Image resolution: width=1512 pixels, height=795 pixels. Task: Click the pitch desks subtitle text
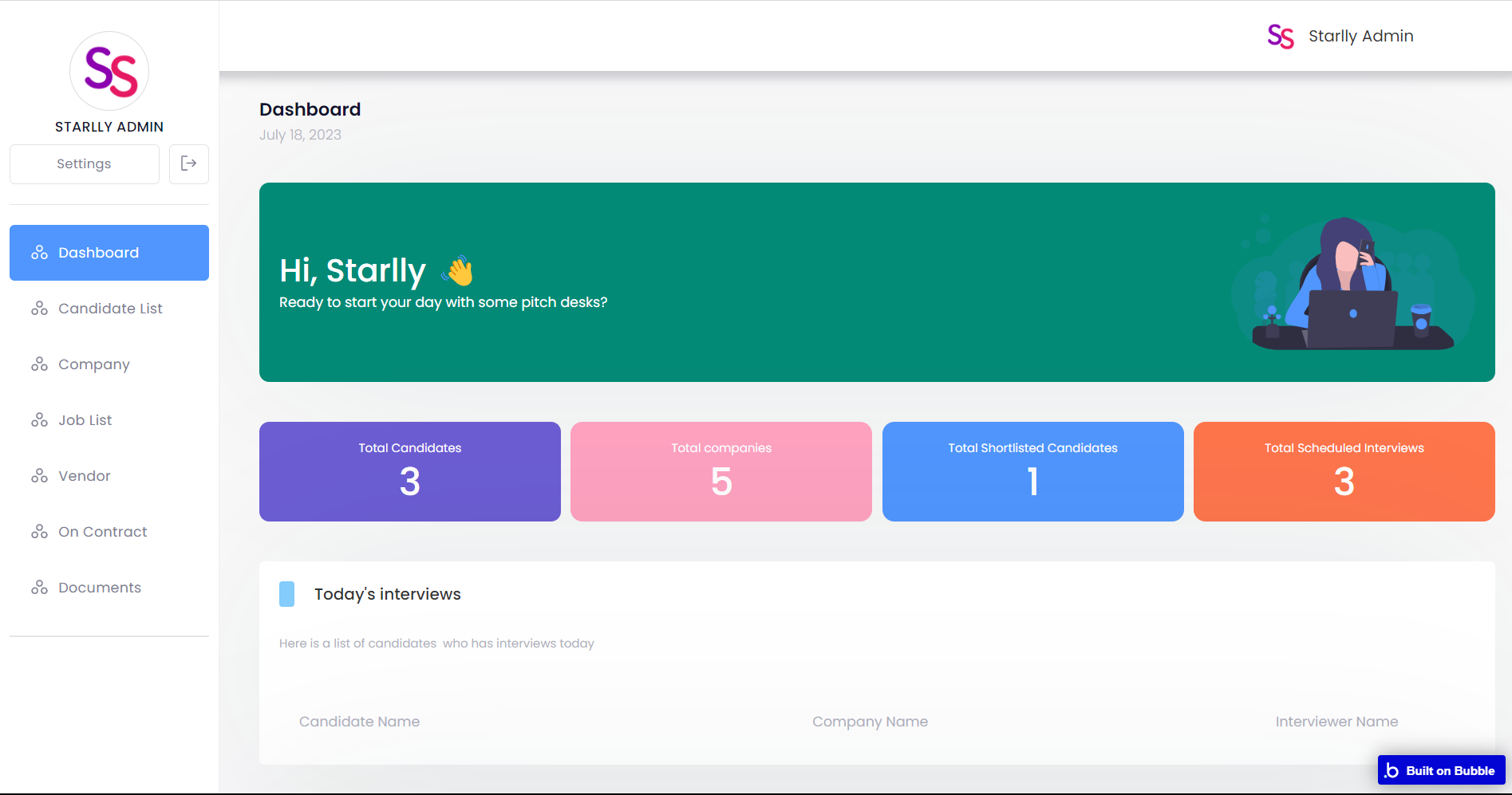pos(444,302)
